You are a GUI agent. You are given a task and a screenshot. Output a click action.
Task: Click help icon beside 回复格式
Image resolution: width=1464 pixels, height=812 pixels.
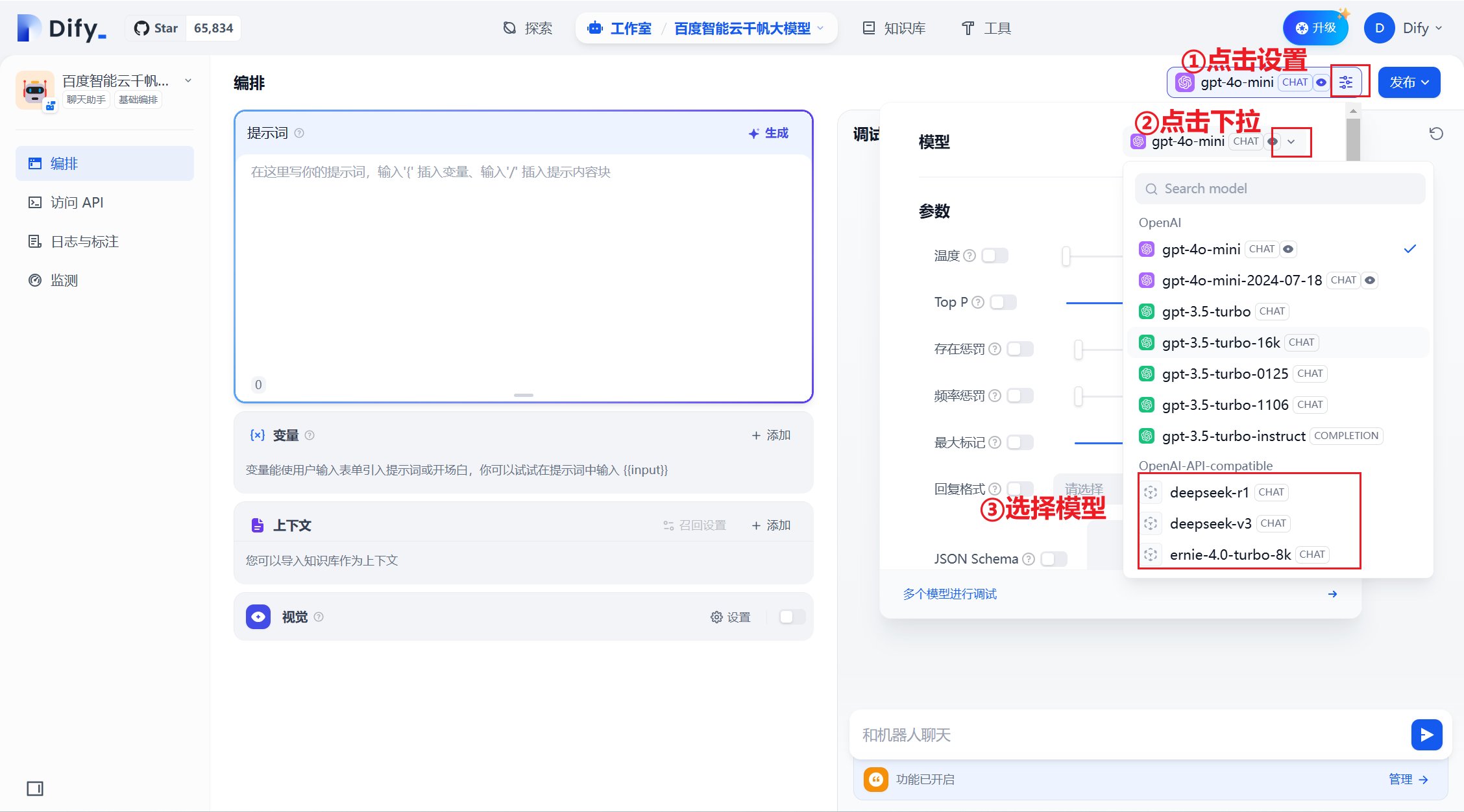tap(995, 489)
